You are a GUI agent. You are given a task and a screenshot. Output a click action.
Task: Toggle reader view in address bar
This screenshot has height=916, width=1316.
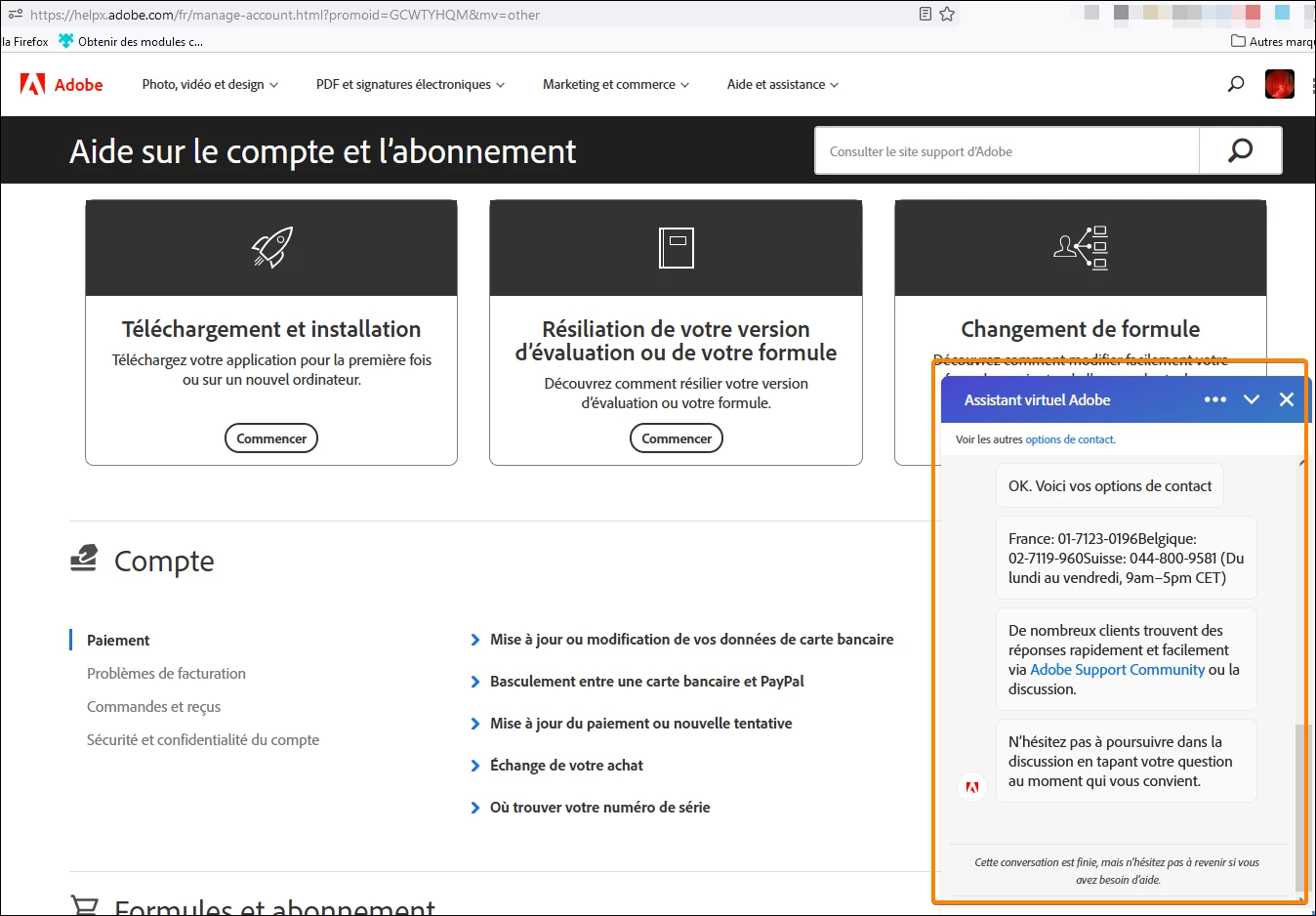(925, 14)
